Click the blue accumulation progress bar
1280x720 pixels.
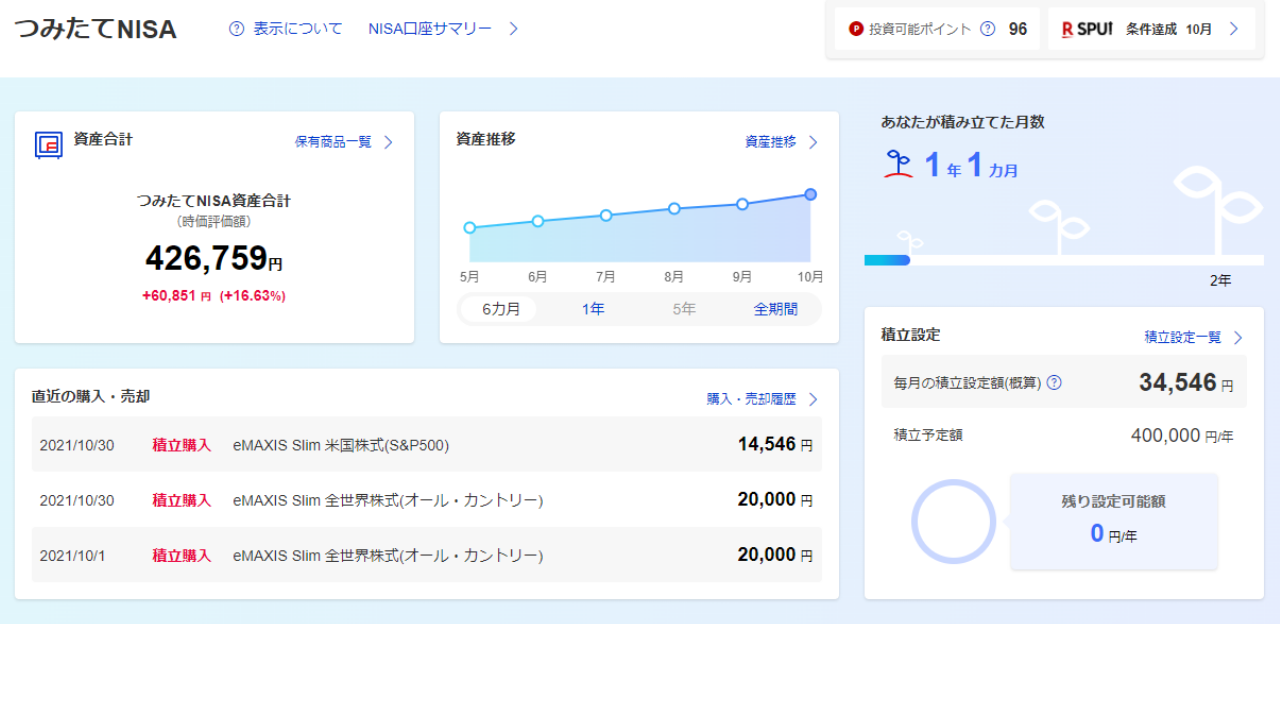(887, 260)
